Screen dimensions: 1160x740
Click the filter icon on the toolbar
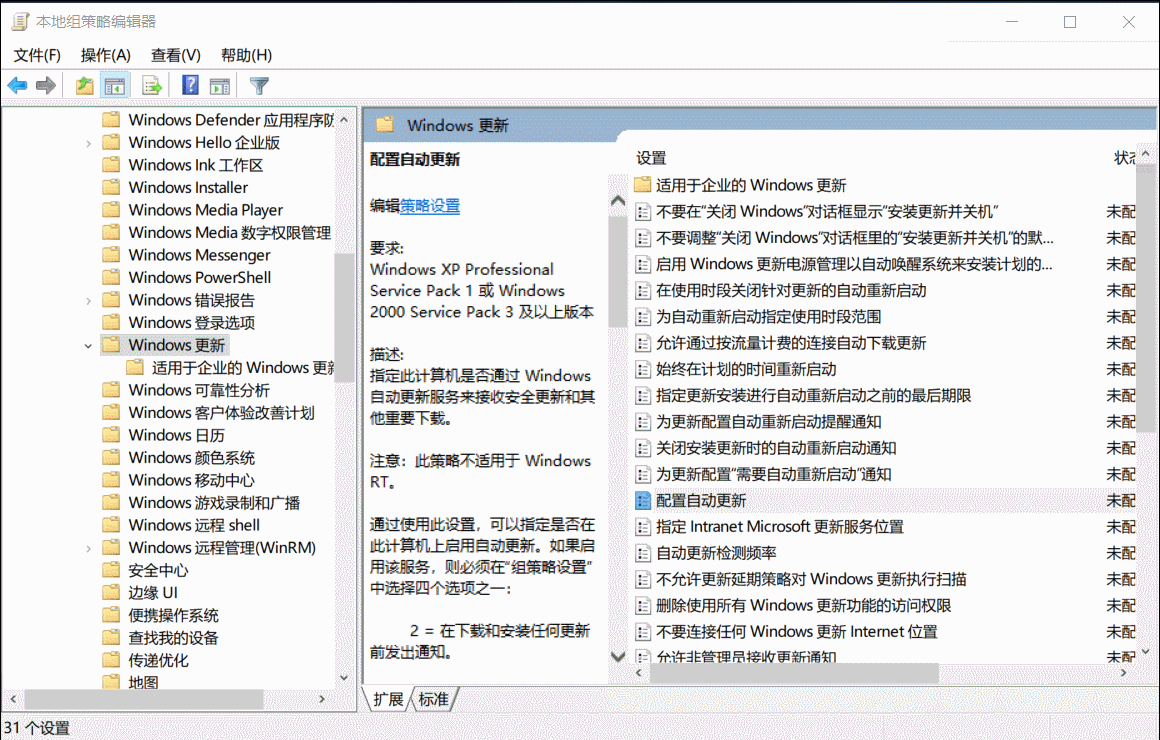(x=257, y=85)
